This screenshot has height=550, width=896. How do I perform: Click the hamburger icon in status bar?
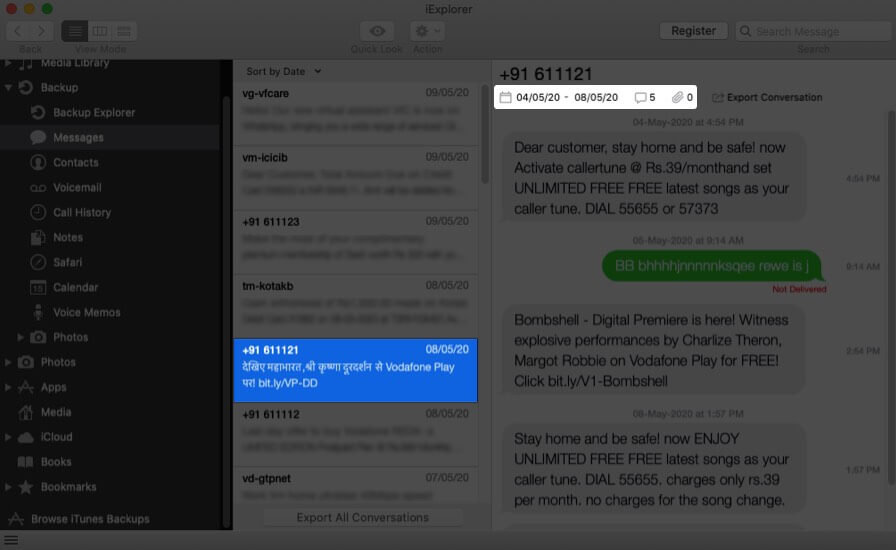(11, 540)
